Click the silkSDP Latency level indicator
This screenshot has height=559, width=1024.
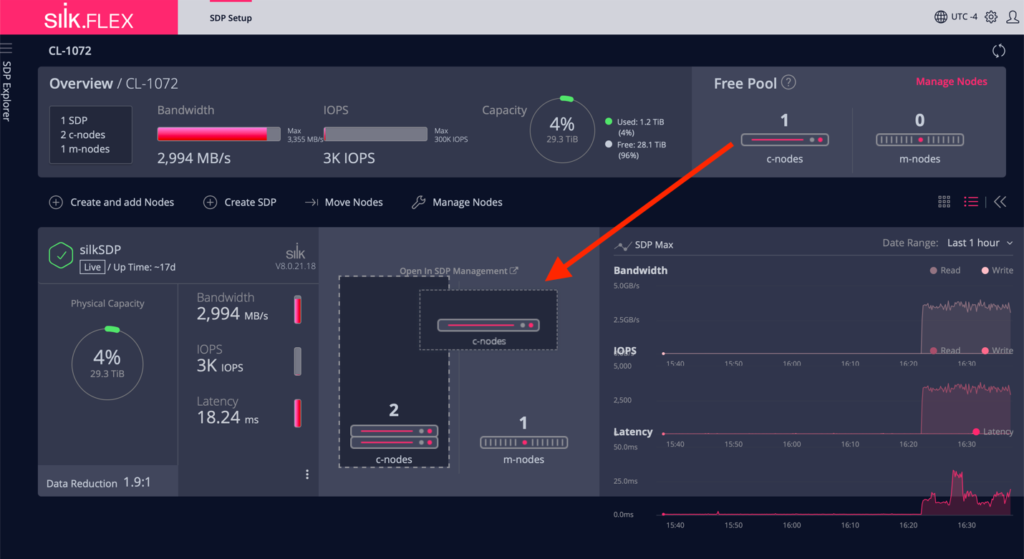click(298, 413)
